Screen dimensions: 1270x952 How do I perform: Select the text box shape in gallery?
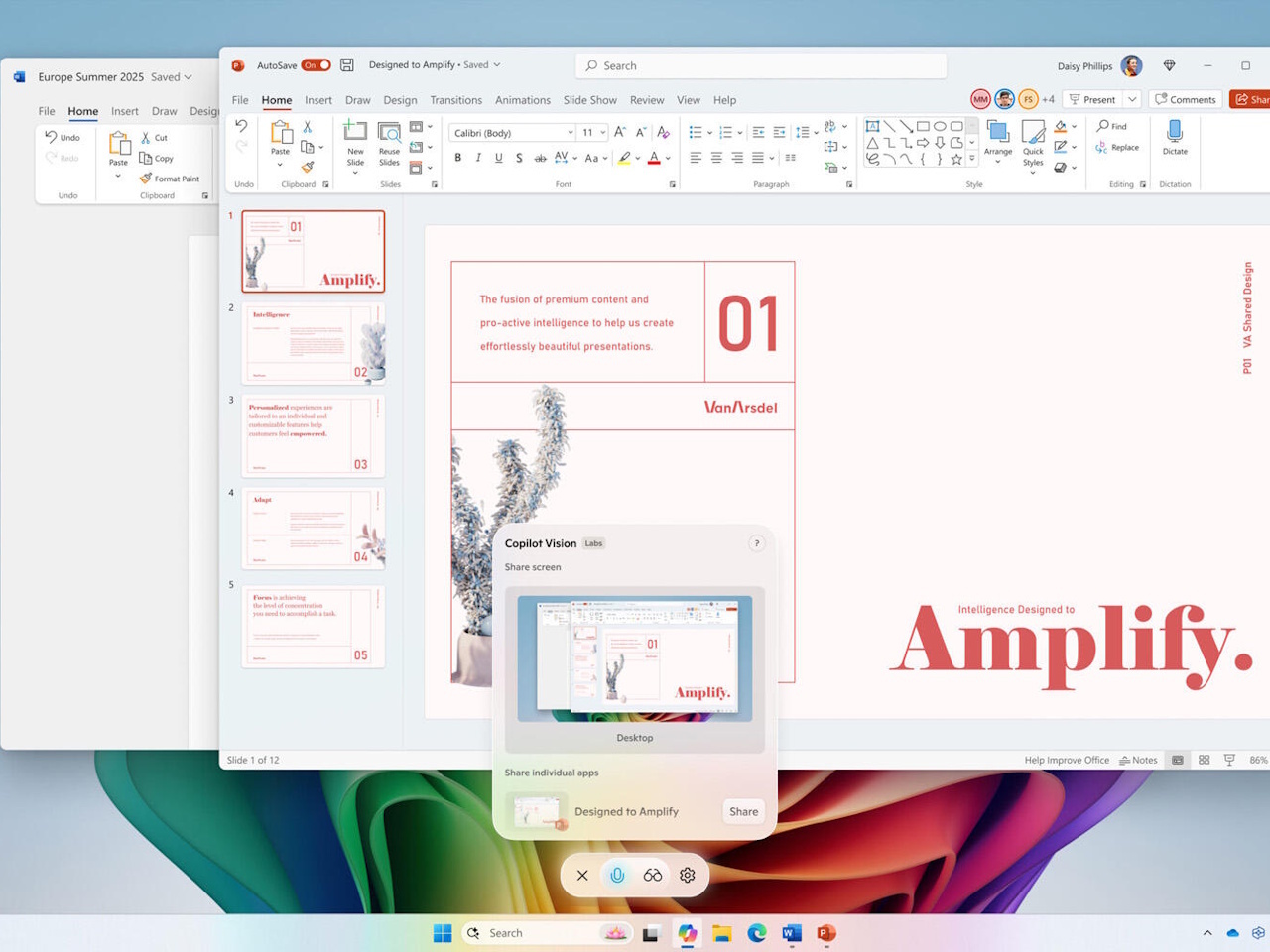(872, 126)
